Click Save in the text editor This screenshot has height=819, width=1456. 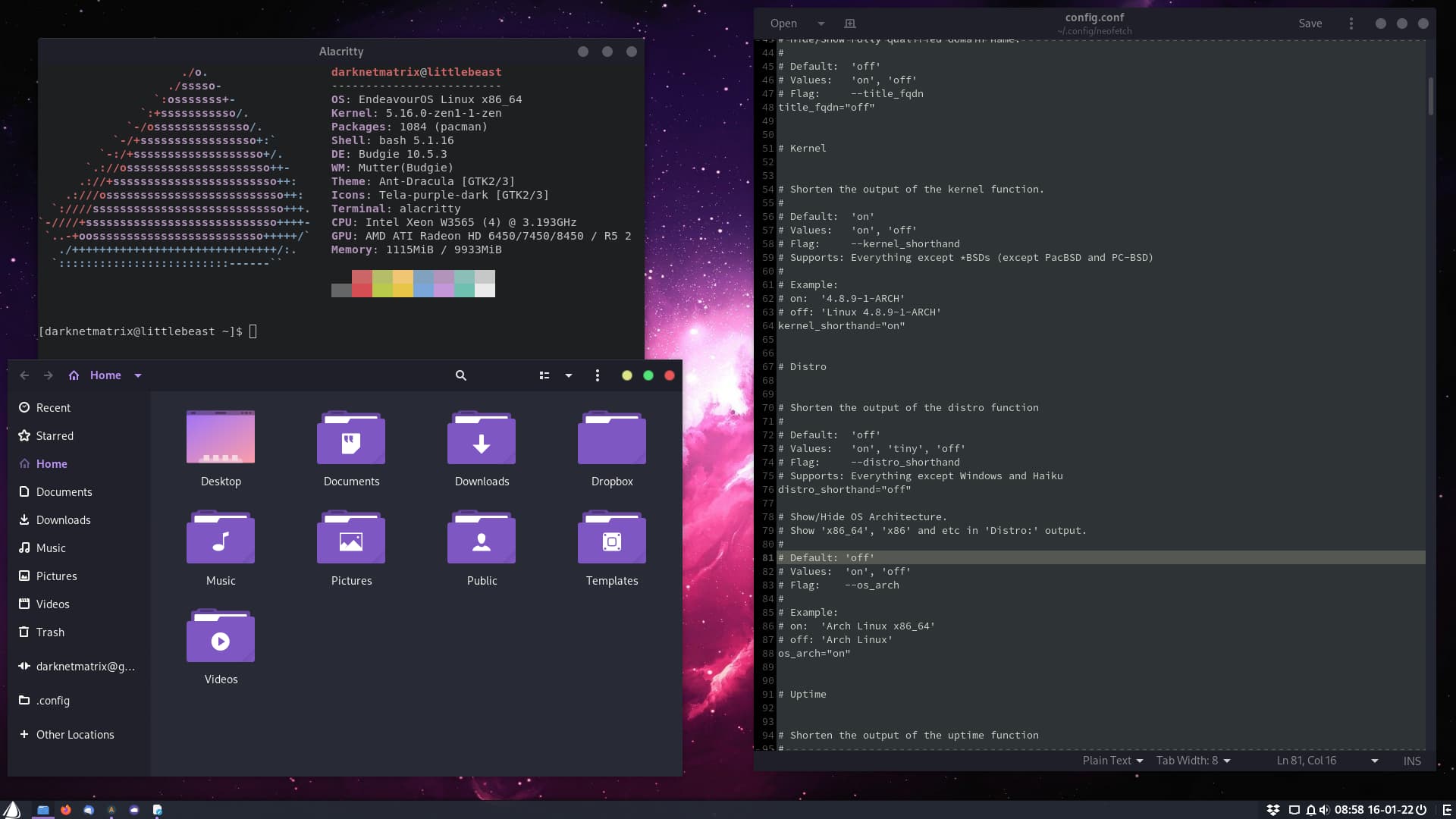(x=1310, y=24)
